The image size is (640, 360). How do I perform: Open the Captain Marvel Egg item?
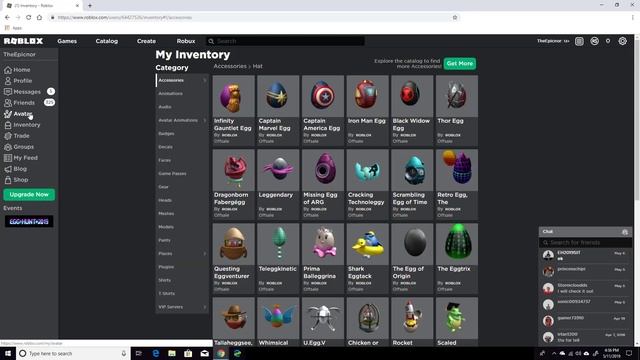pyautogui.click(x=278, y=110)
